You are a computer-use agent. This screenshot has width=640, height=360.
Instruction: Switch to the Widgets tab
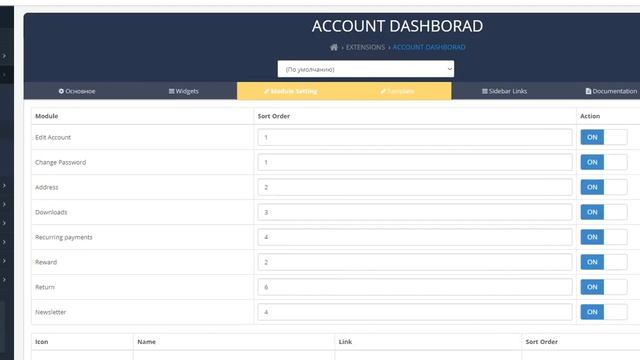tap(184, 91)
